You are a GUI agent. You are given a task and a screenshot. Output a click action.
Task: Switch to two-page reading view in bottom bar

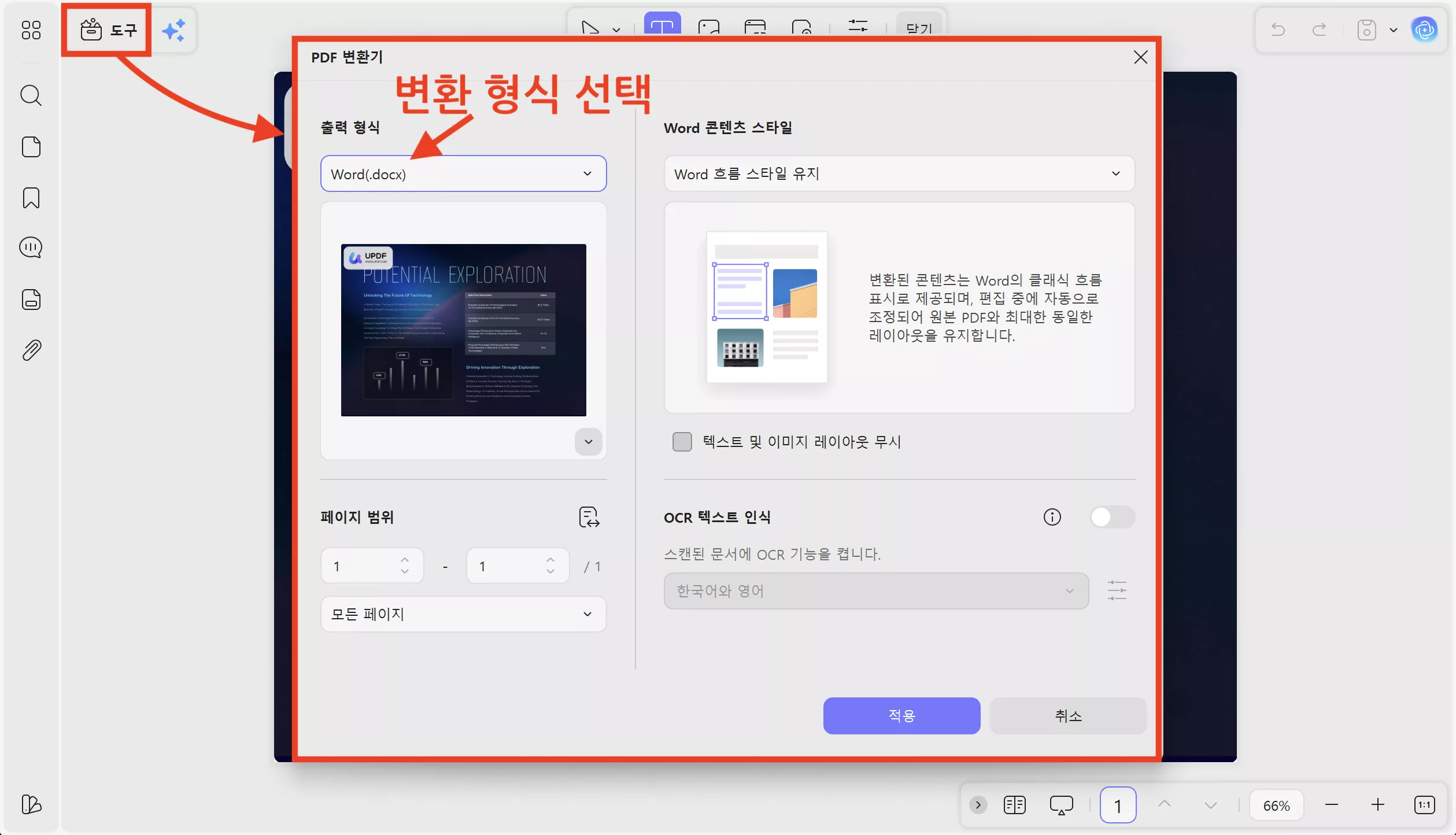(1015, 804)
